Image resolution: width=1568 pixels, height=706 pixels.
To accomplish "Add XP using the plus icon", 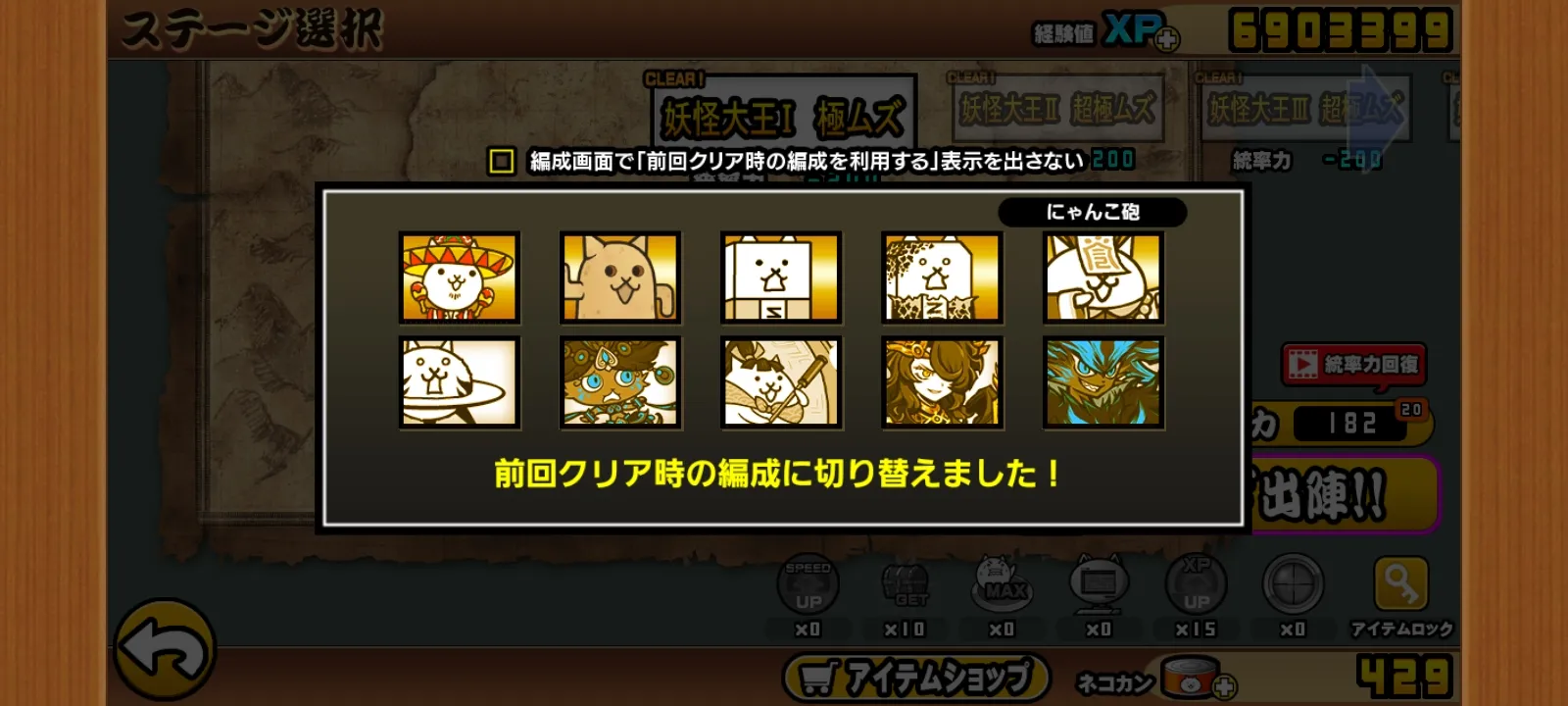I will point(1166,39).
